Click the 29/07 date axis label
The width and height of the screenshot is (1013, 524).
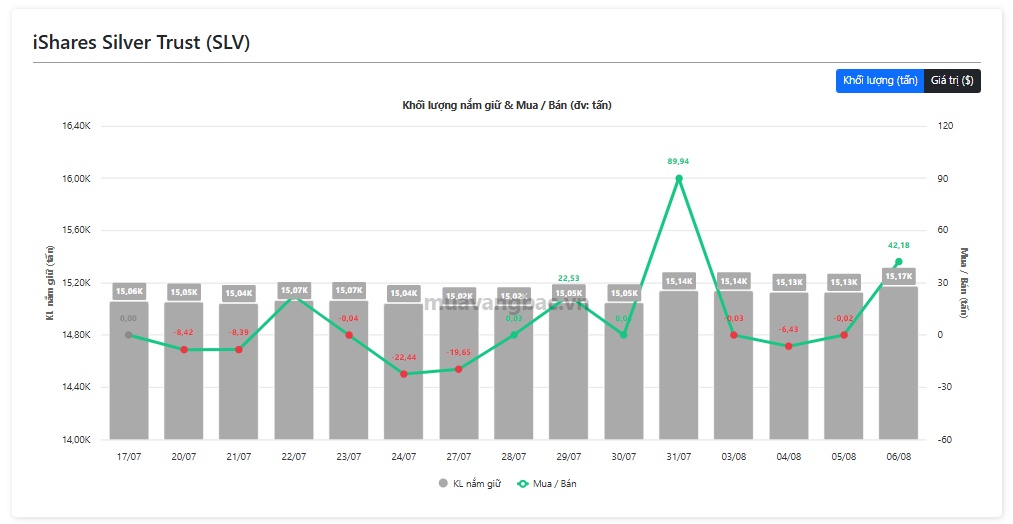coord(569,457)
